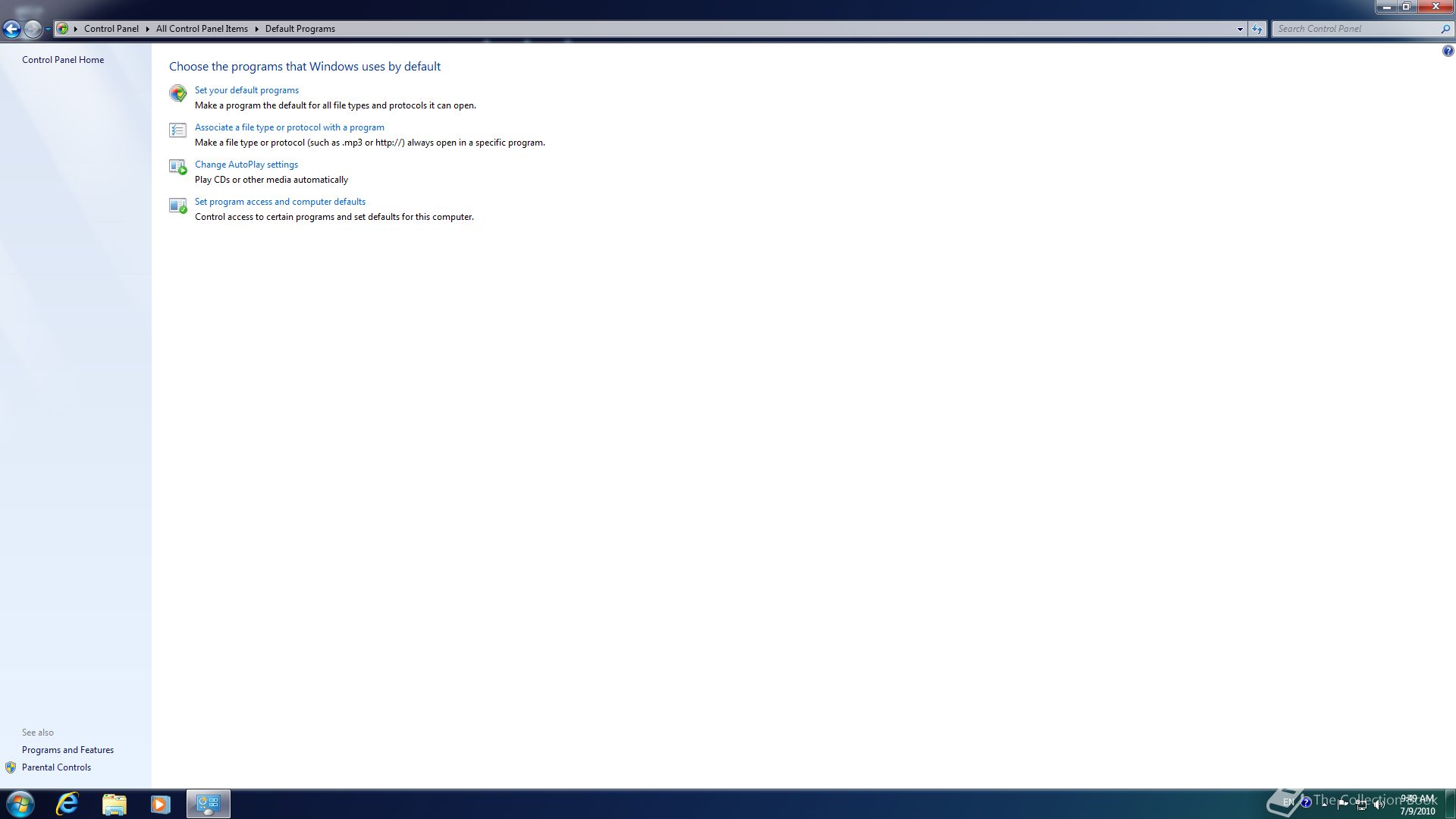Select Control Panel breadcrumb

[111, 29]
